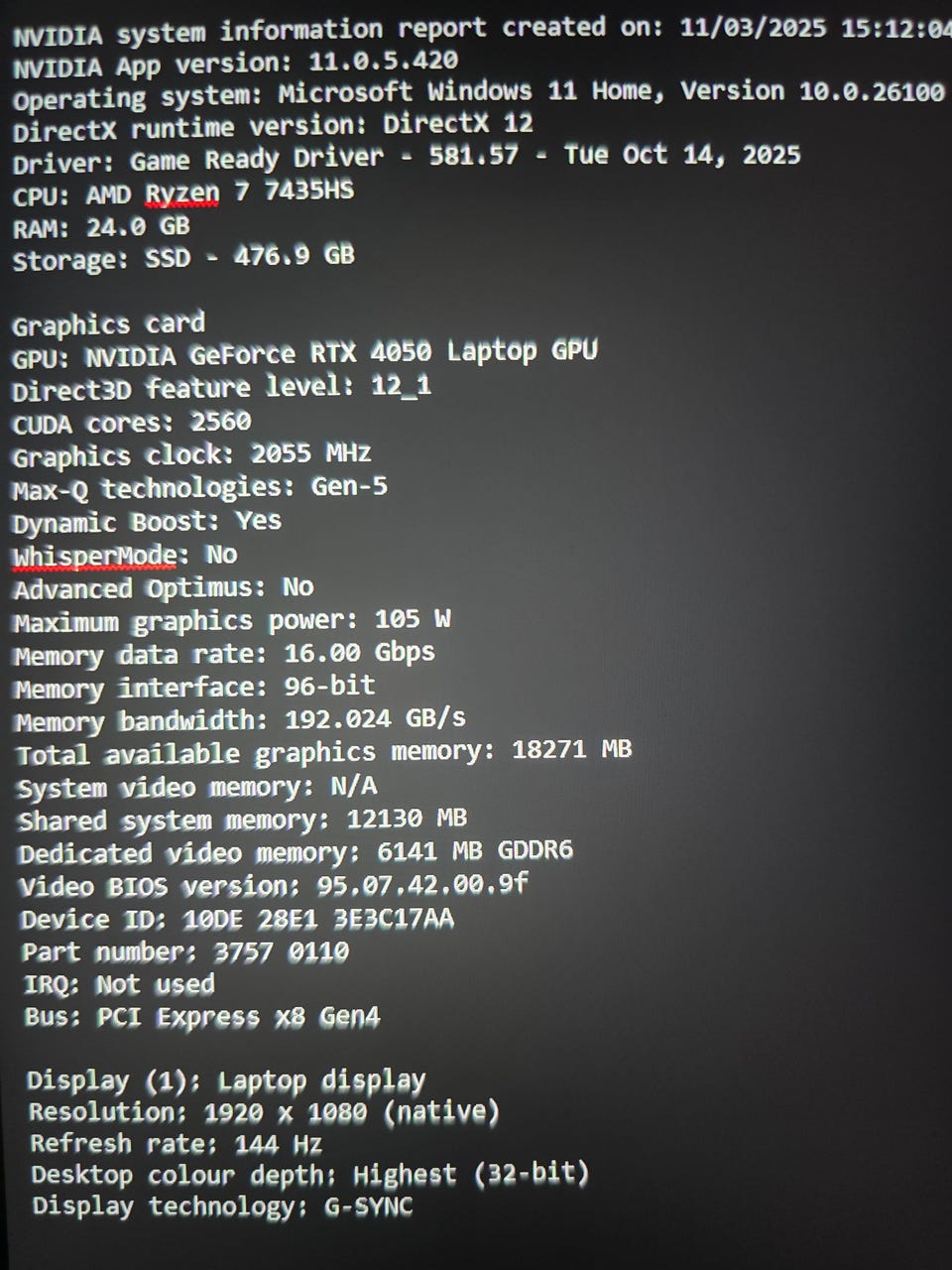This screenshot has width=952, height=1270.
Task: Click the Video BIOS version line
Action: coord(274,885)
